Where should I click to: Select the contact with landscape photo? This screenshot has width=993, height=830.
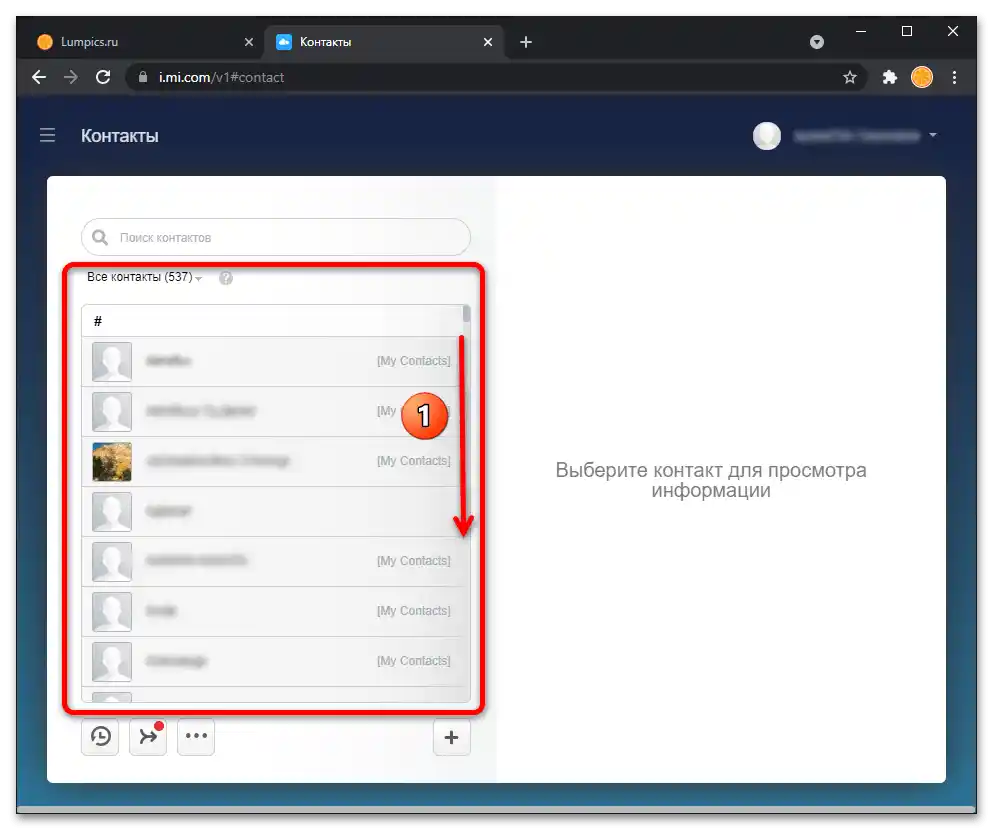point(272,462)
